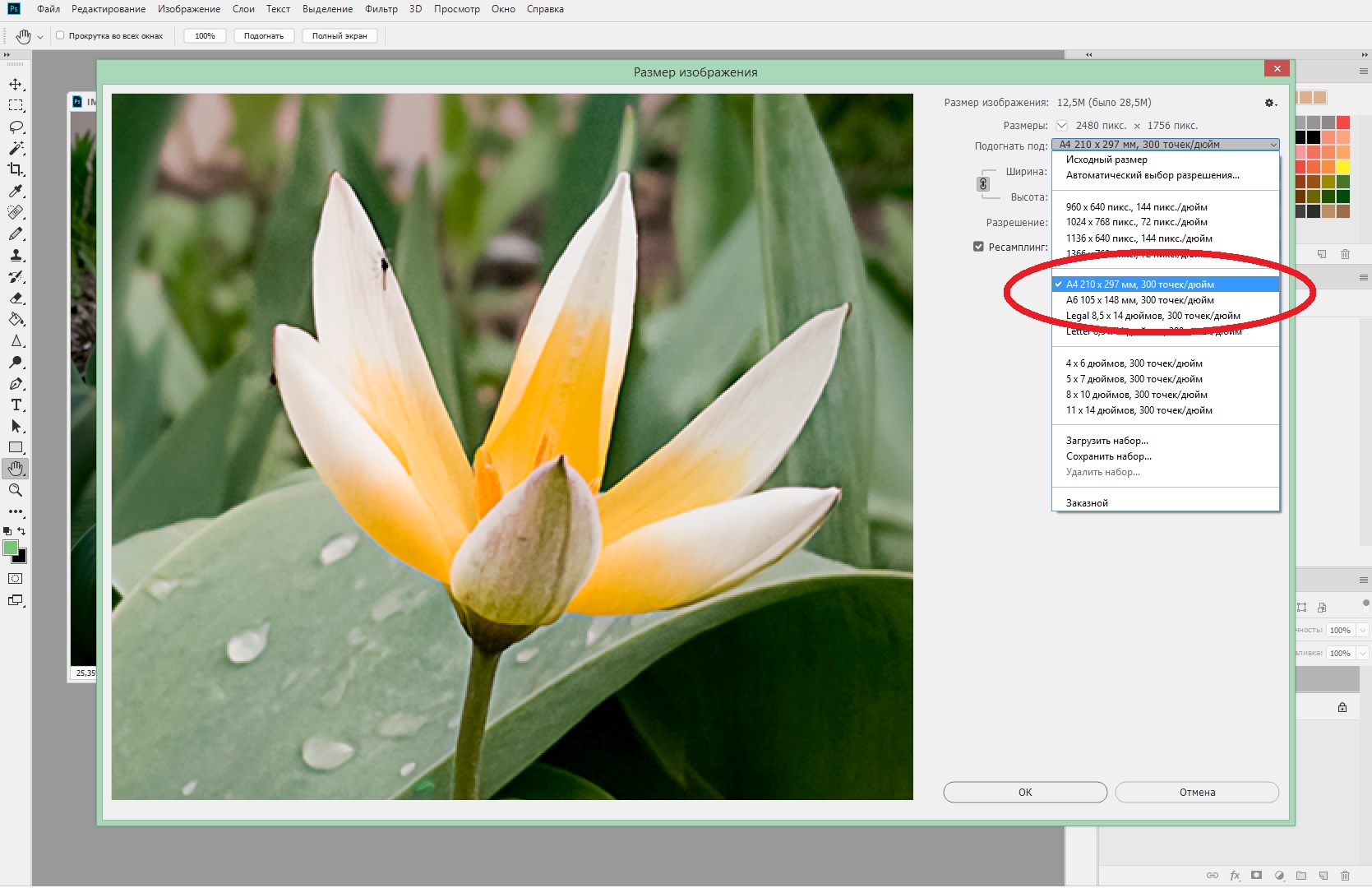The height and width of the screenshot is (888, 1372).
Task: Enable Прокрутка во всех окнах checkbox
Action: pos(60,35)
